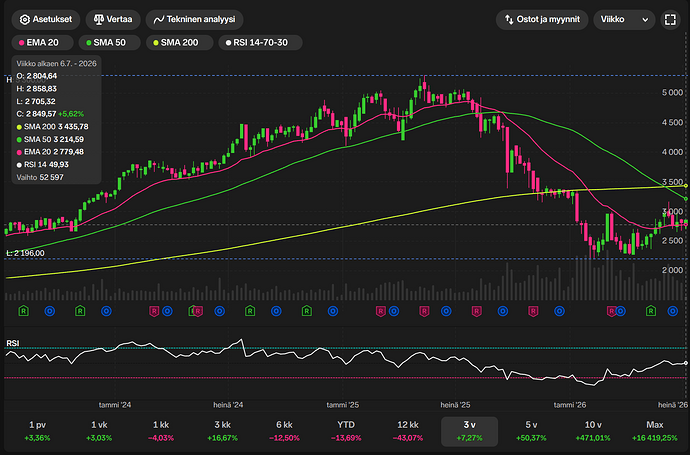Toggle the RSI 14-70-30 indicator
The image size is (690, 455).
(x=260, y=43)
